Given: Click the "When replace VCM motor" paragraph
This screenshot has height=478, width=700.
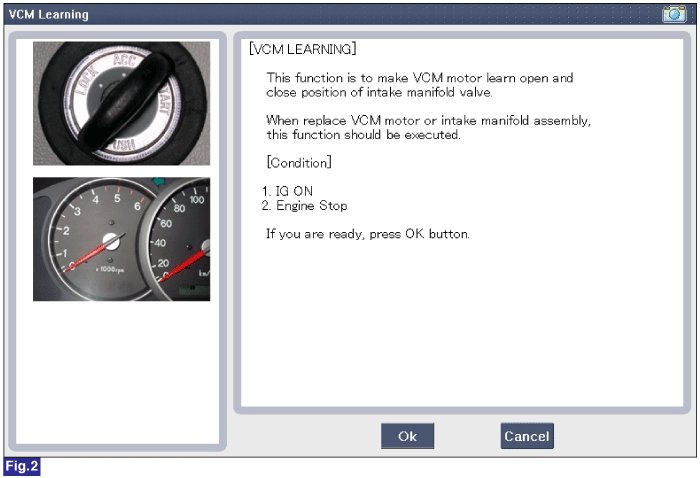Looking at the screenshot, I should point(428,128).
